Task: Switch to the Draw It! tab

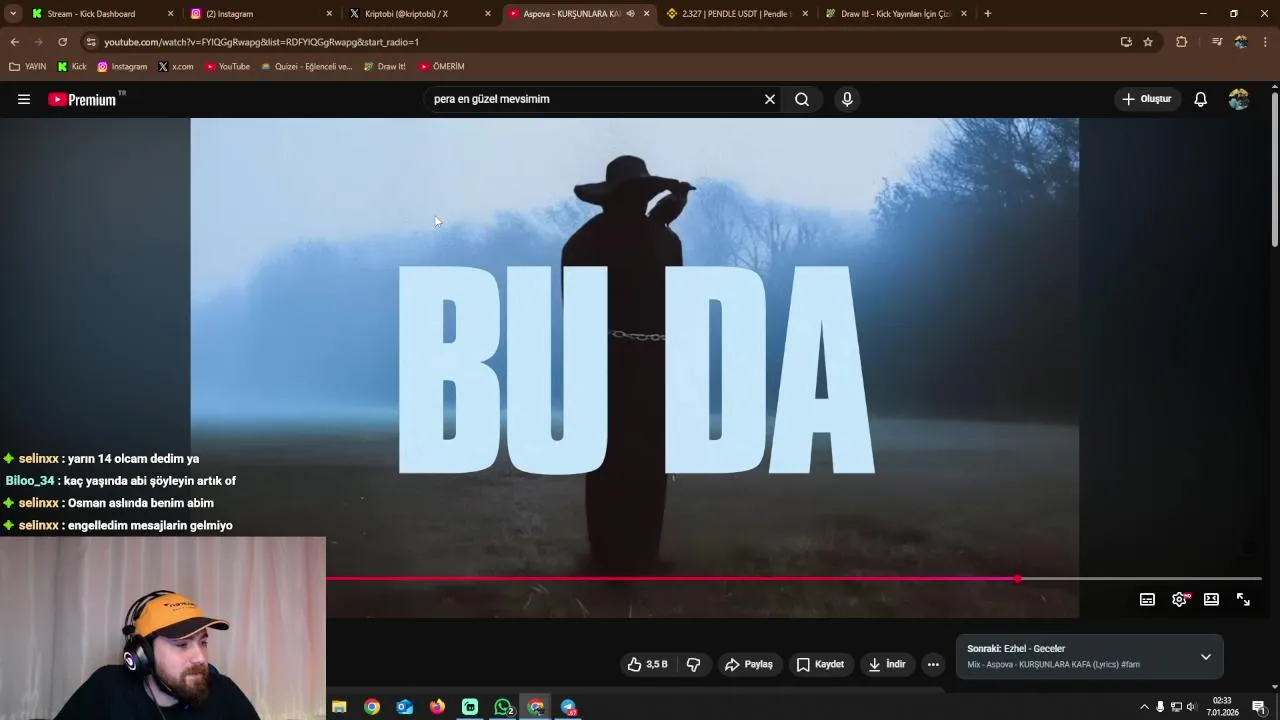Action: pos(896,14)
